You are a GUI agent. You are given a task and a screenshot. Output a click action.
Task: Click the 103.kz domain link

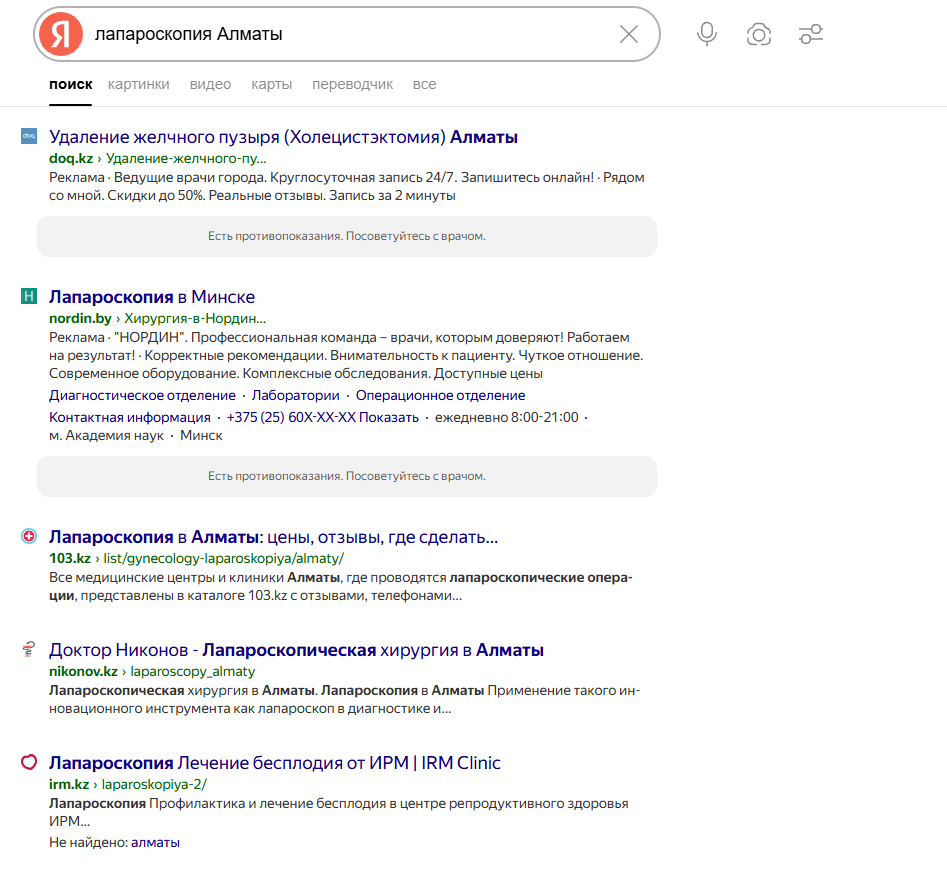[69, 558]
